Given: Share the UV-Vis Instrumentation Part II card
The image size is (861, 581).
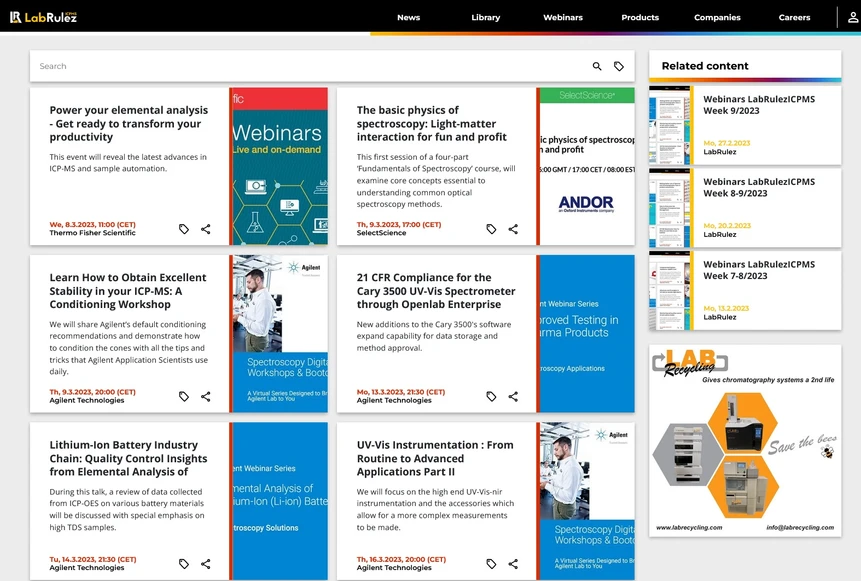Looking at the screenshot, I should [x=513, y=564].
